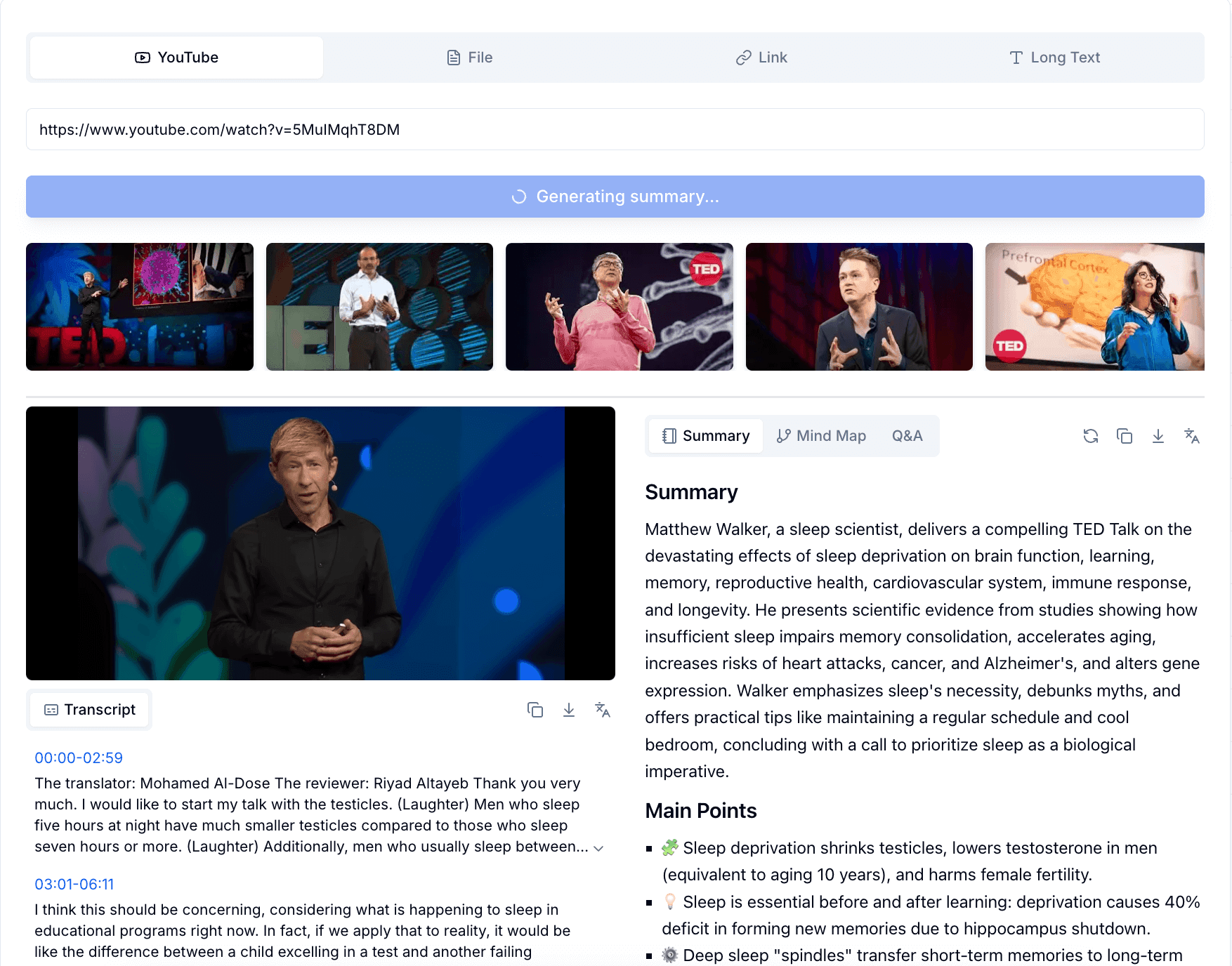Viewport: 1232px width, 966px height.
Task: Download the summary
Action: (x=1158, y=436)
